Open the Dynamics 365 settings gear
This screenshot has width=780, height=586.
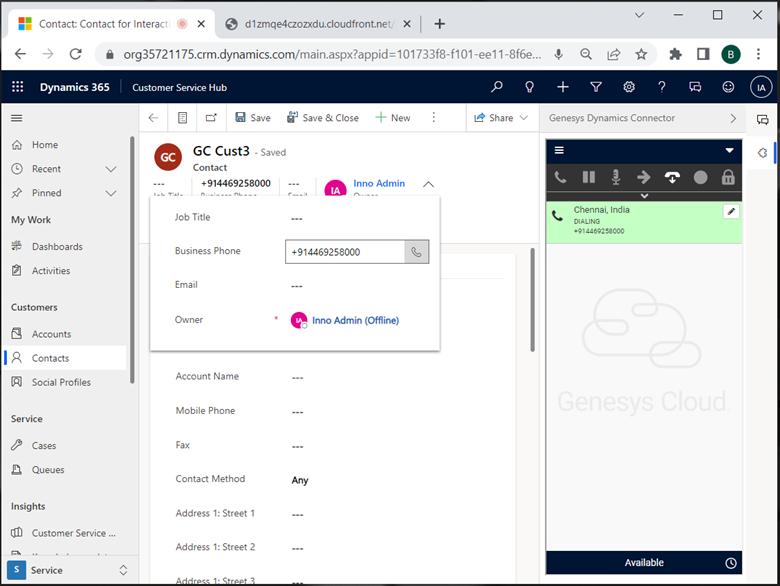[x=629, y=87]
